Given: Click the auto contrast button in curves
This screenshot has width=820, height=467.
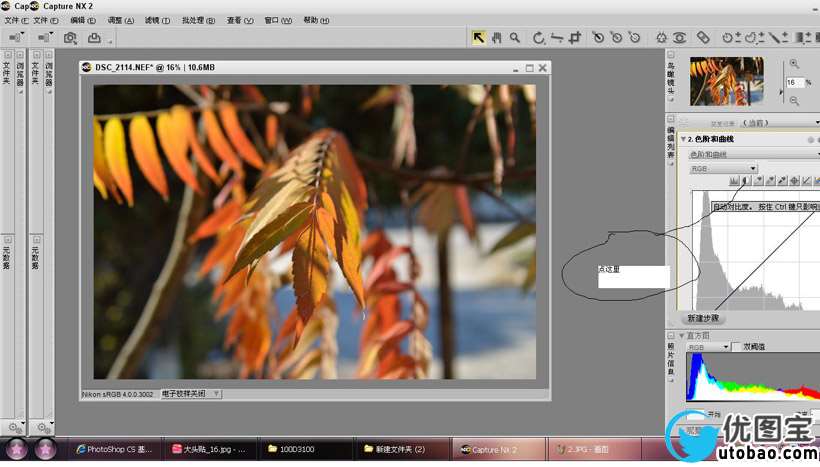Looking at the screenshot, I should click(746, 181).
